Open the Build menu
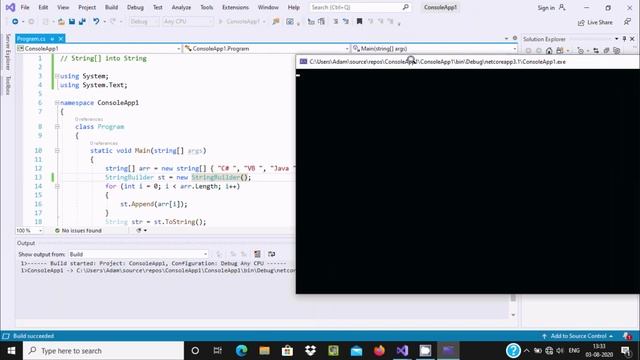 click(x=111, y=7)
